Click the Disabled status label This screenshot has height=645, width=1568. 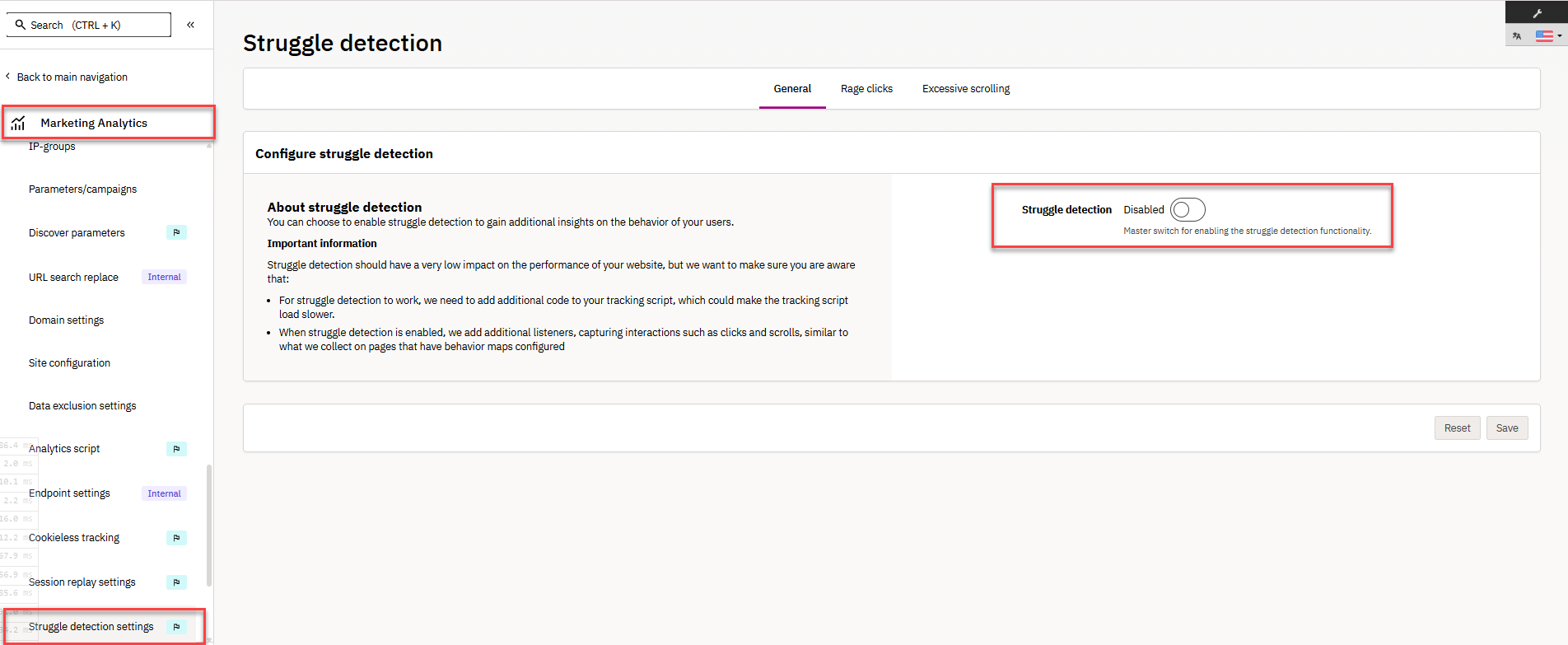pyautogui.click(x=1144, y=210)
